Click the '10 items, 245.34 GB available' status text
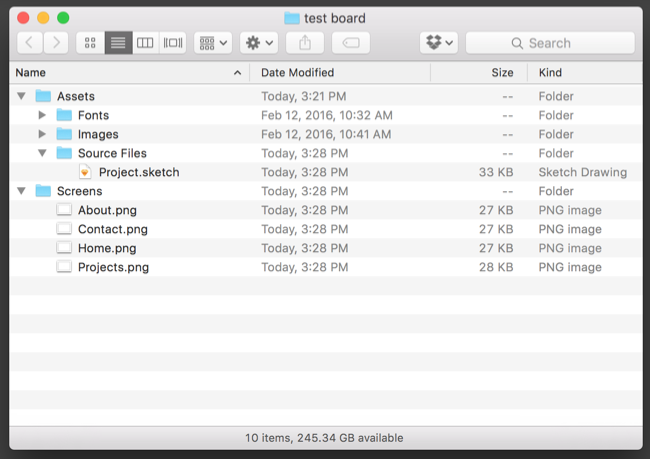 pos(324,438)
